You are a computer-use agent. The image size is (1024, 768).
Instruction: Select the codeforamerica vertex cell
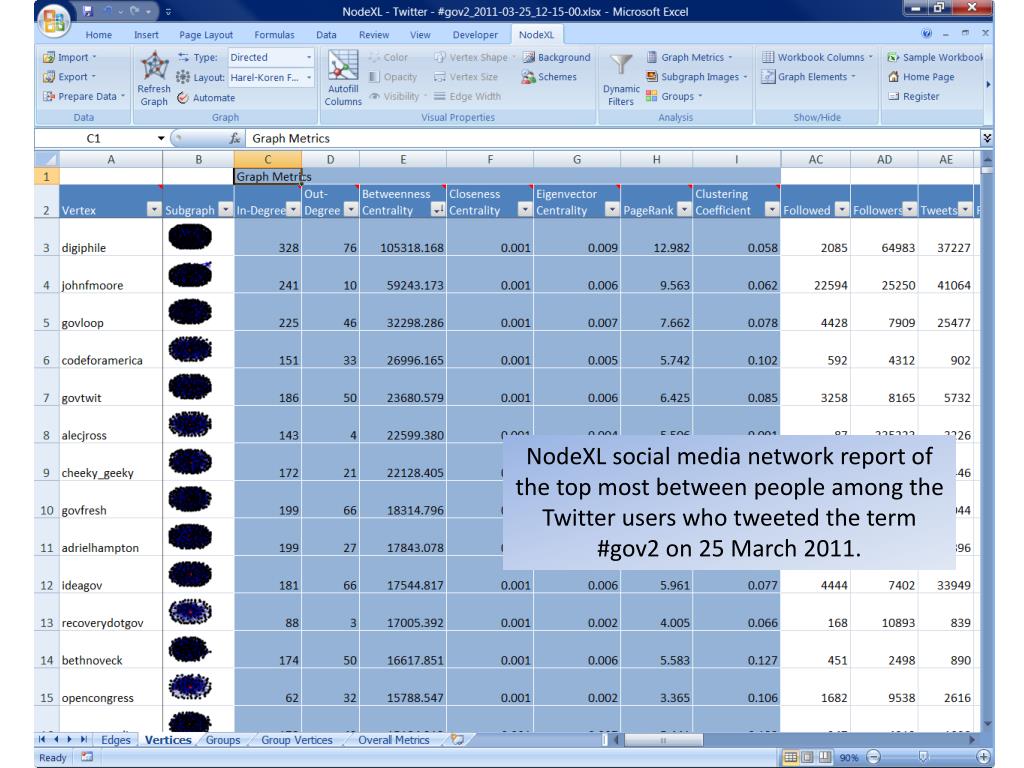click(111, 350)
